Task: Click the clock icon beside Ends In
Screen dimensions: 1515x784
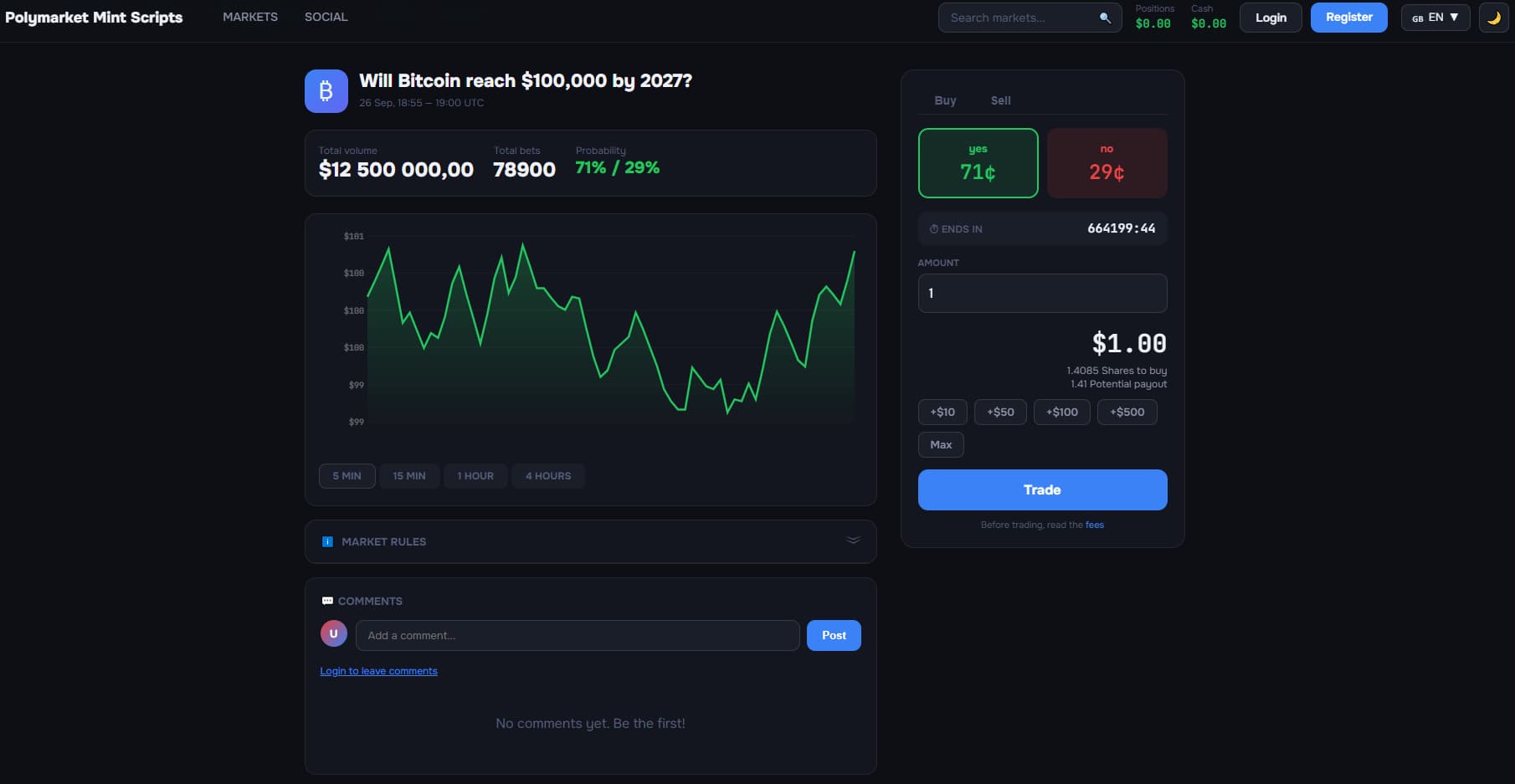Action: point(934,229)
